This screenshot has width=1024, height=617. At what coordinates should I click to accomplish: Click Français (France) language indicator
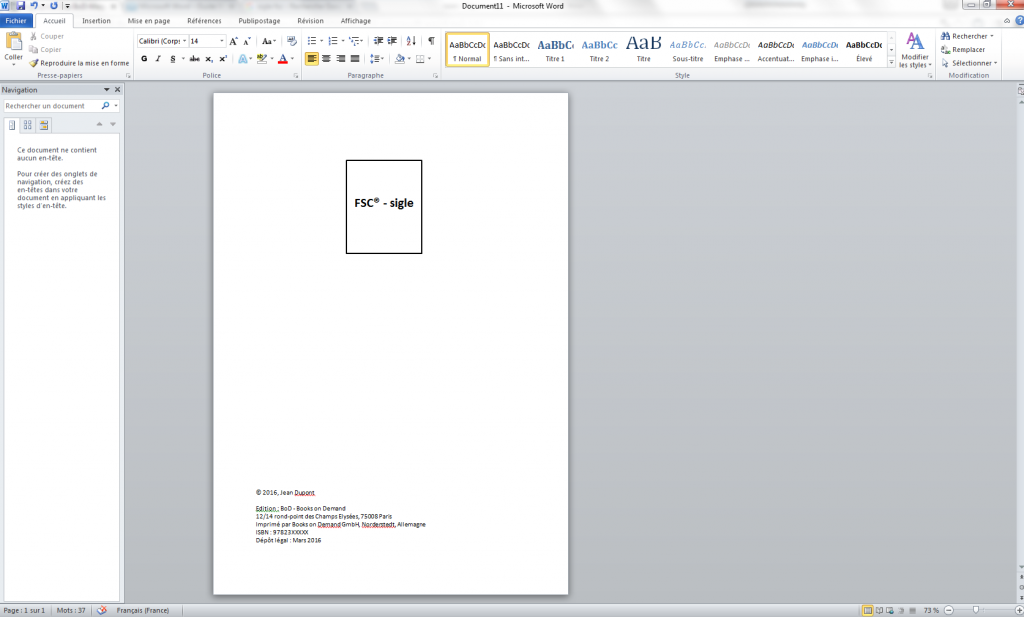(142, 610)
